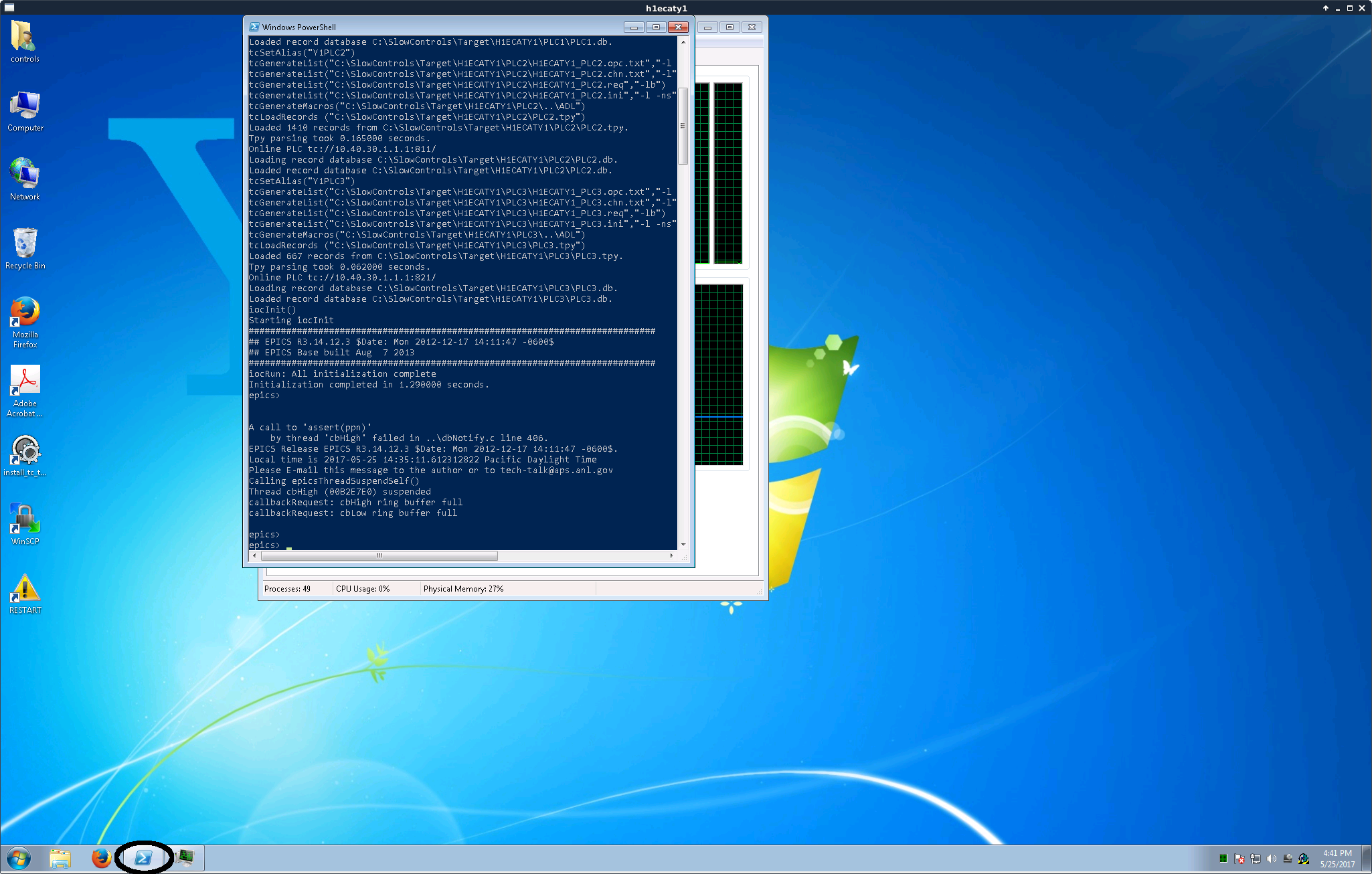Click PowerShell vertical scrollbar thumb
This screenshot has width=1372, height=874.
coord(683,126)
